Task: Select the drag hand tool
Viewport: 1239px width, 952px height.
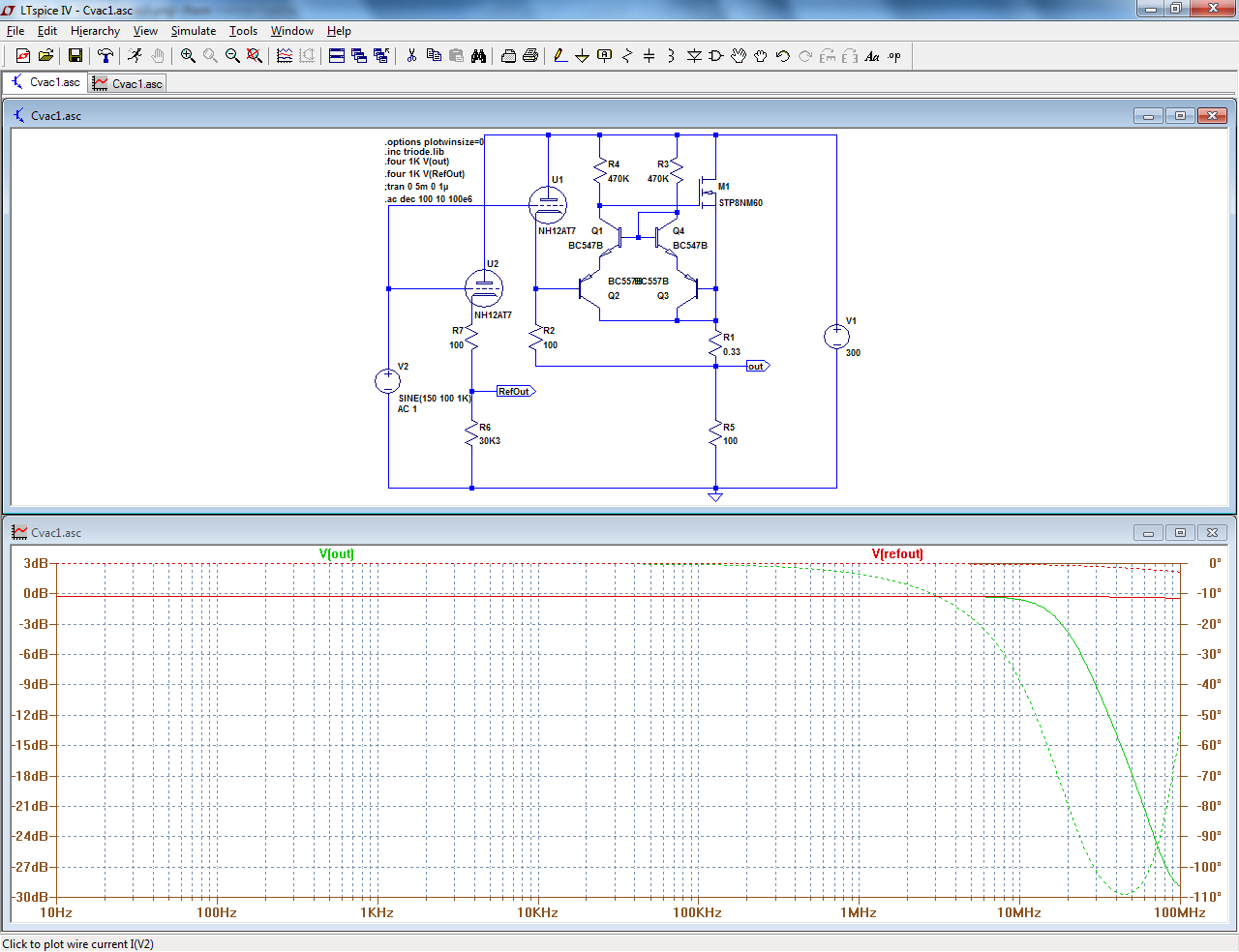Action: pyautogui.click(x=761, y=56)
